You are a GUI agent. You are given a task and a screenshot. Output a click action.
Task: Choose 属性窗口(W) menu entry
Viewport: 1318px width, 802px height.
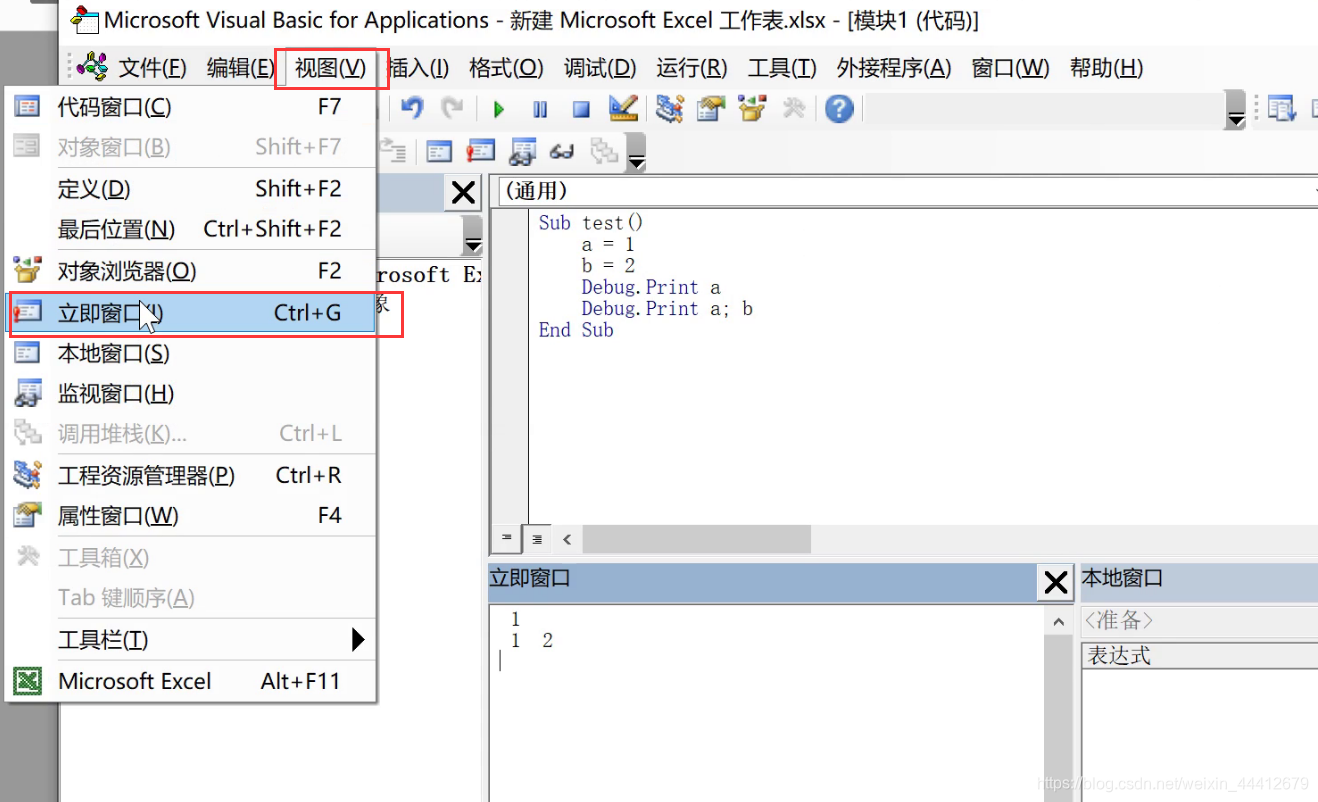pos(191,517)
